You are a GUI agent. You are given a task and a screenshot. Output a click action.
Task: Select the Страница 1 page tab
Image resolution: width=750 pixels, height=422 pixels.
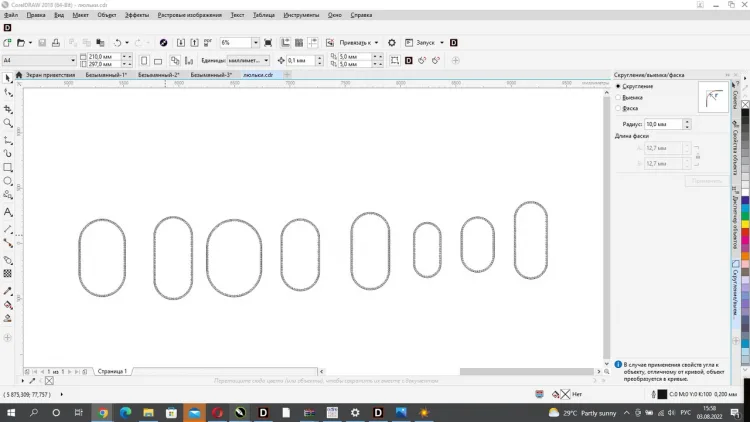[112, 371]
